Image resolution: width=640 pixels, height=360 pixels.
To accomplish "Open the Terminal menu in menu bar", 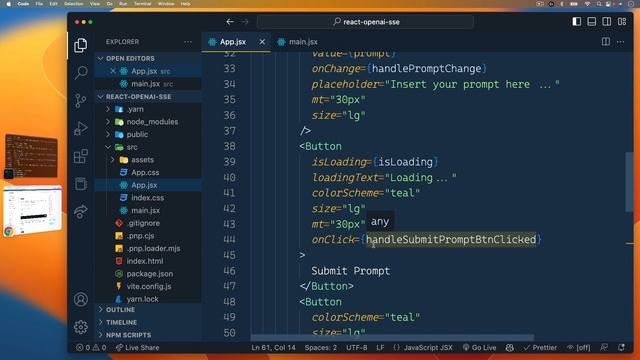I will pyautogui.click(x=142, y=4).
